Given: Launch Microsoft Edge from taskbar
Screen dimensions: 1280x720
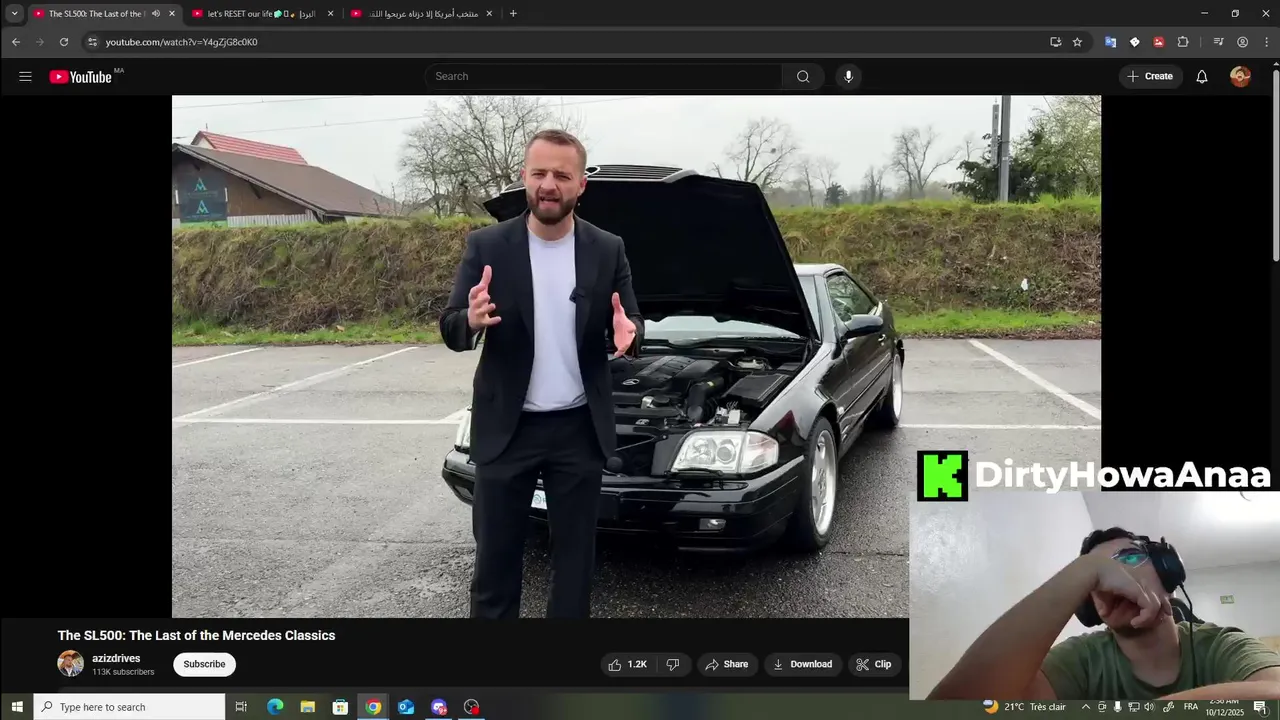Looking at the screenshot, I should coord(275,707).
